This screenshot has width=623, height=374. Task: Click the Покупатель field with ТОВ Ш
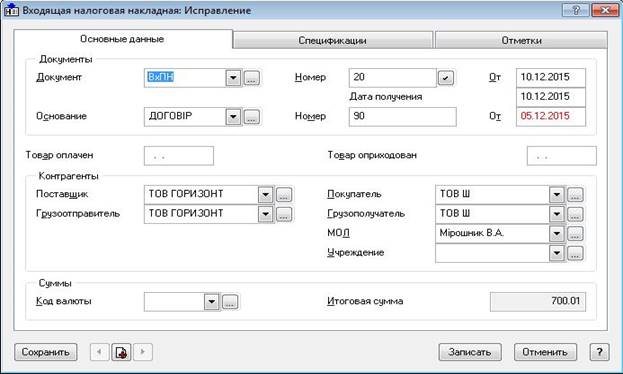point(492,195)
